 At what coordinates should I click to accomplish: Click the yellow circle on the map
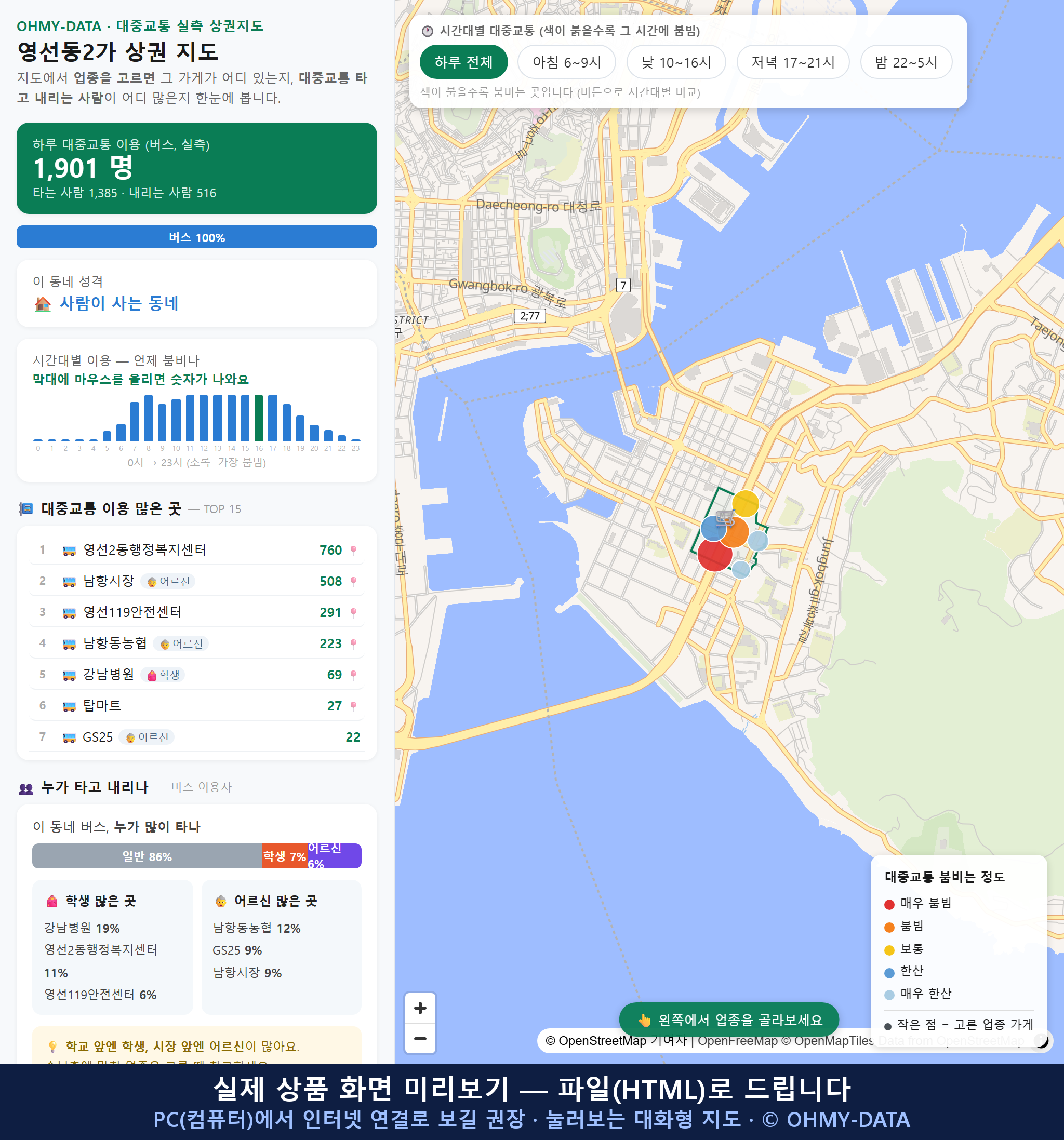click(745, 504)
